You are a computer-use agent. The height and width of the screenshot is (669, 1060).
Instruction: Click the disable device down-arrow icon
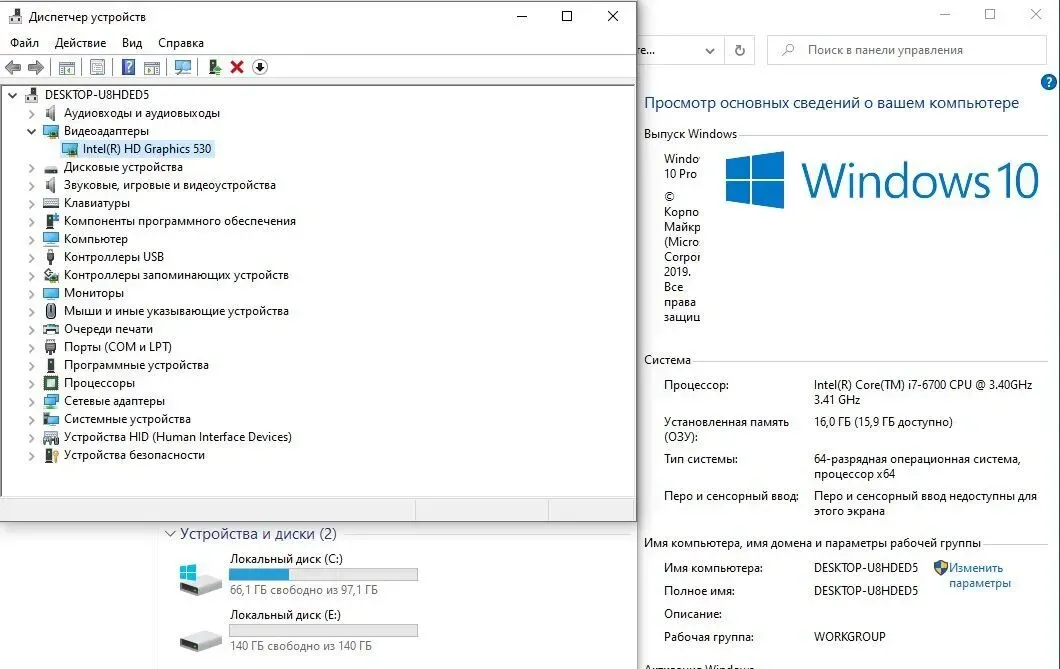[260, 67]
